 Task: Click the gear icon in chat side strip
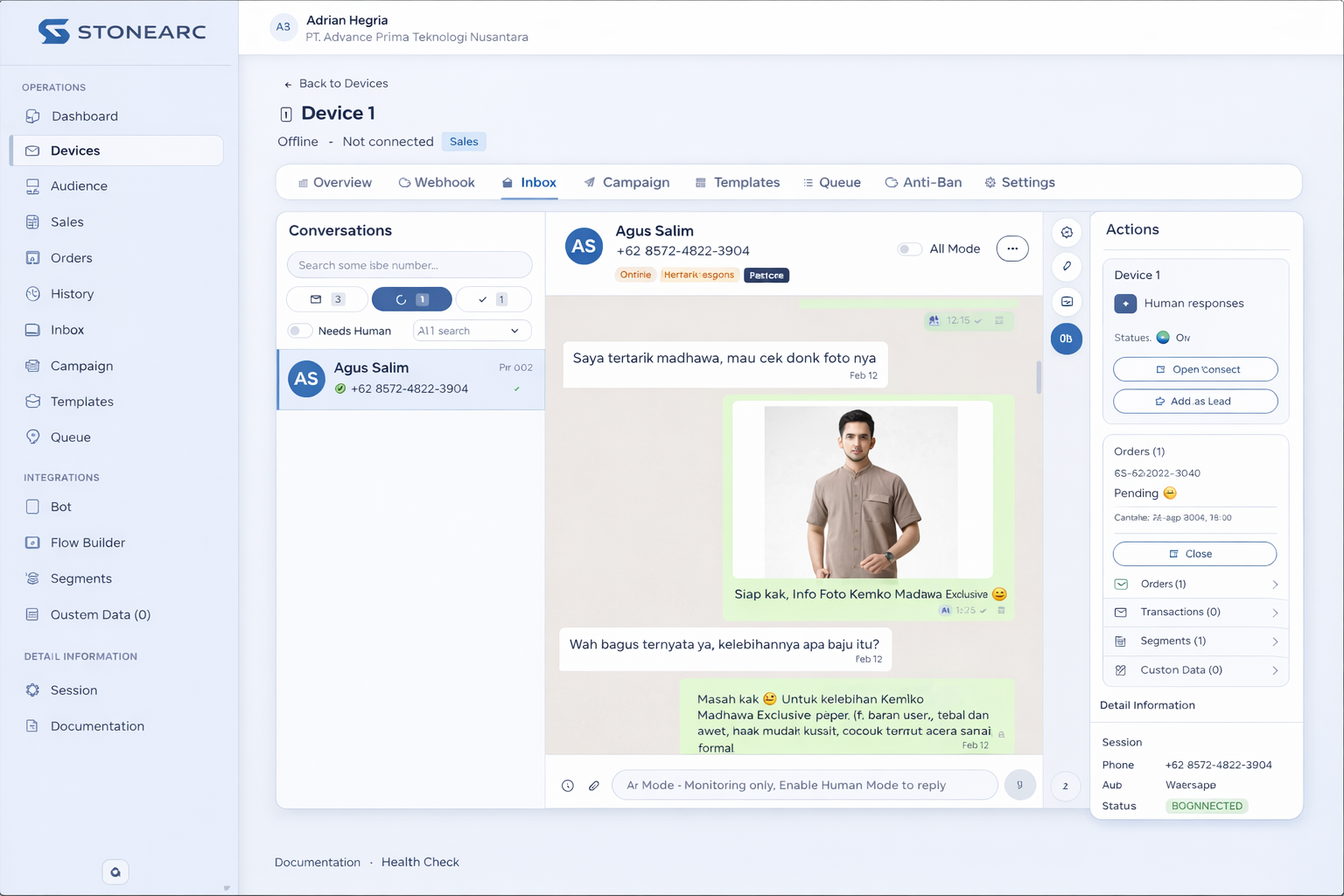point(1067,233)
